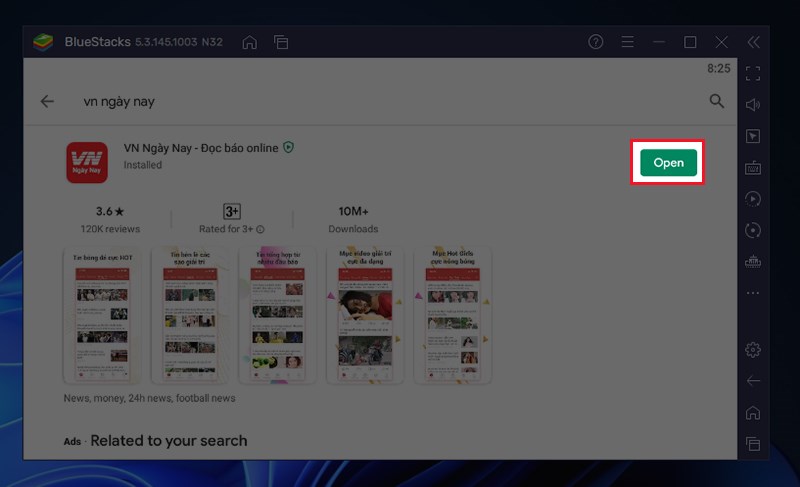Tap the magnifier search icon
Viewport: 800px width, 487px height.
(717, 101)
